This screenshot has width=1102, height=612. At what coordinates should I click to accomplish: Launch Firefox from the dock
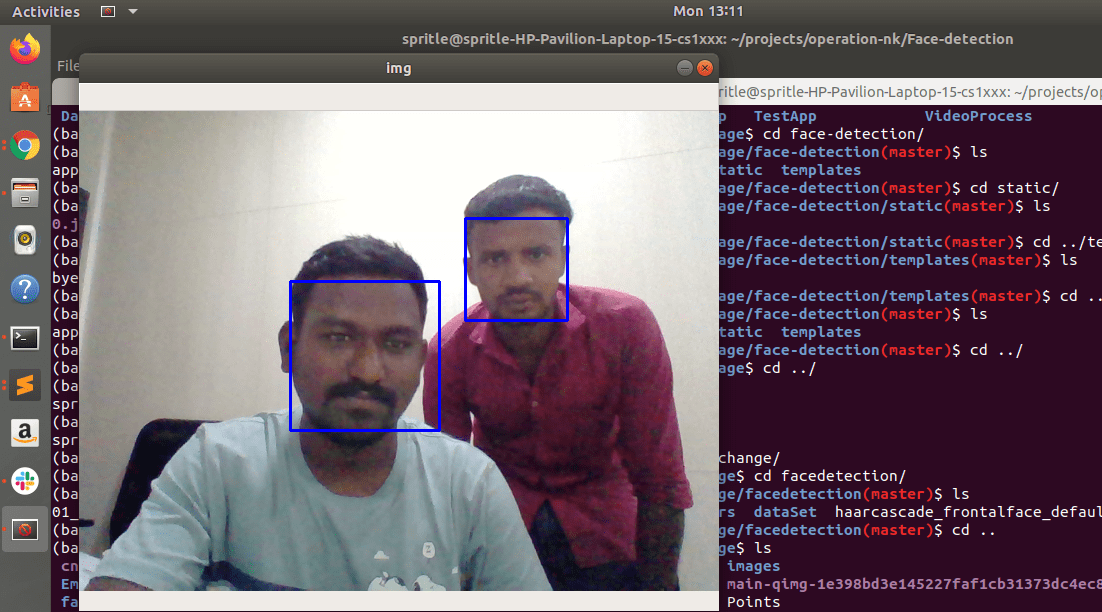coord(25,49)
